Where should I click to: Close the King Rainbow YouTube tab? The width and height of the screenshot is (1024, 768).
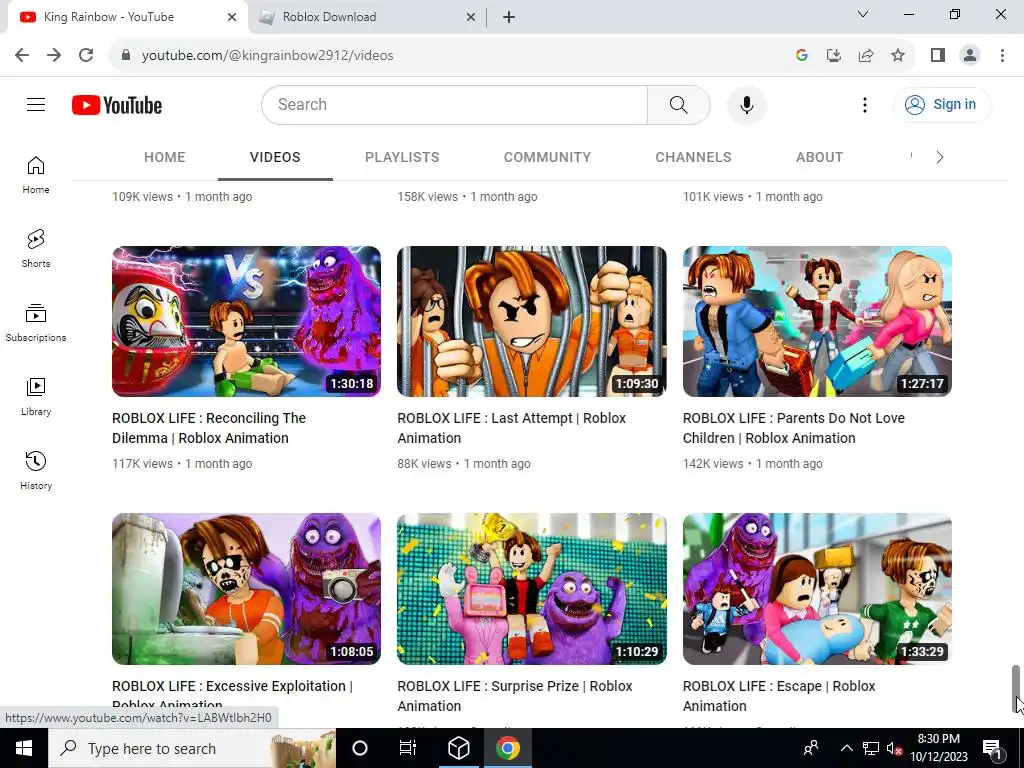(x=232, y=17)
